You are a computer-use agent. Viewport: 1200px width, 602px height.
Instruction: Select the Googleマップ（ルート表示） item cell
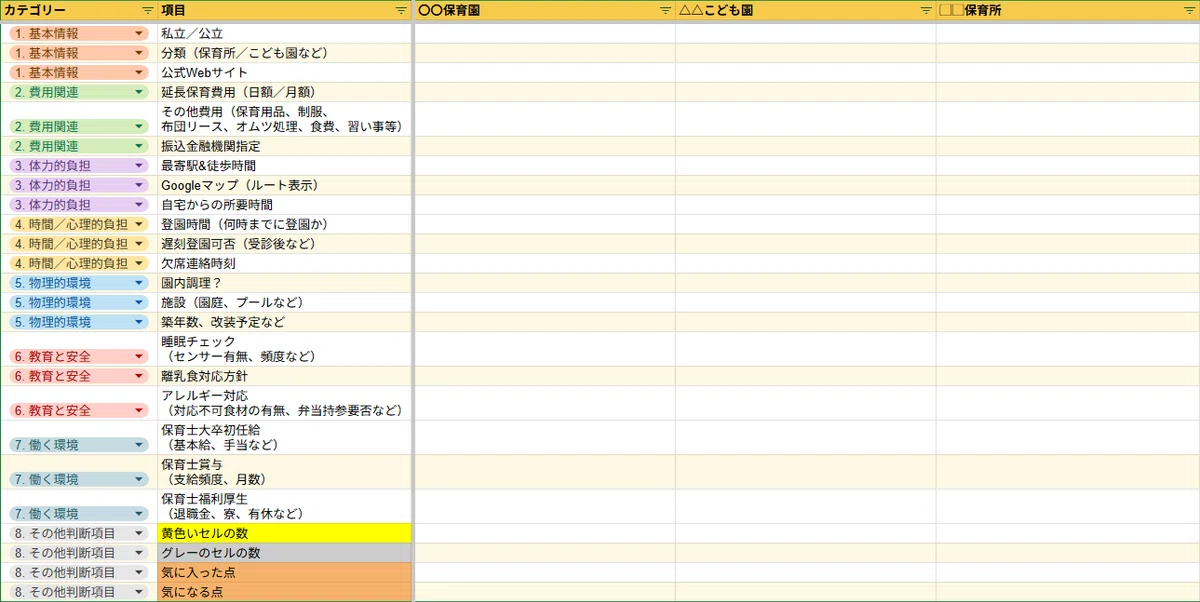[284, 185]
